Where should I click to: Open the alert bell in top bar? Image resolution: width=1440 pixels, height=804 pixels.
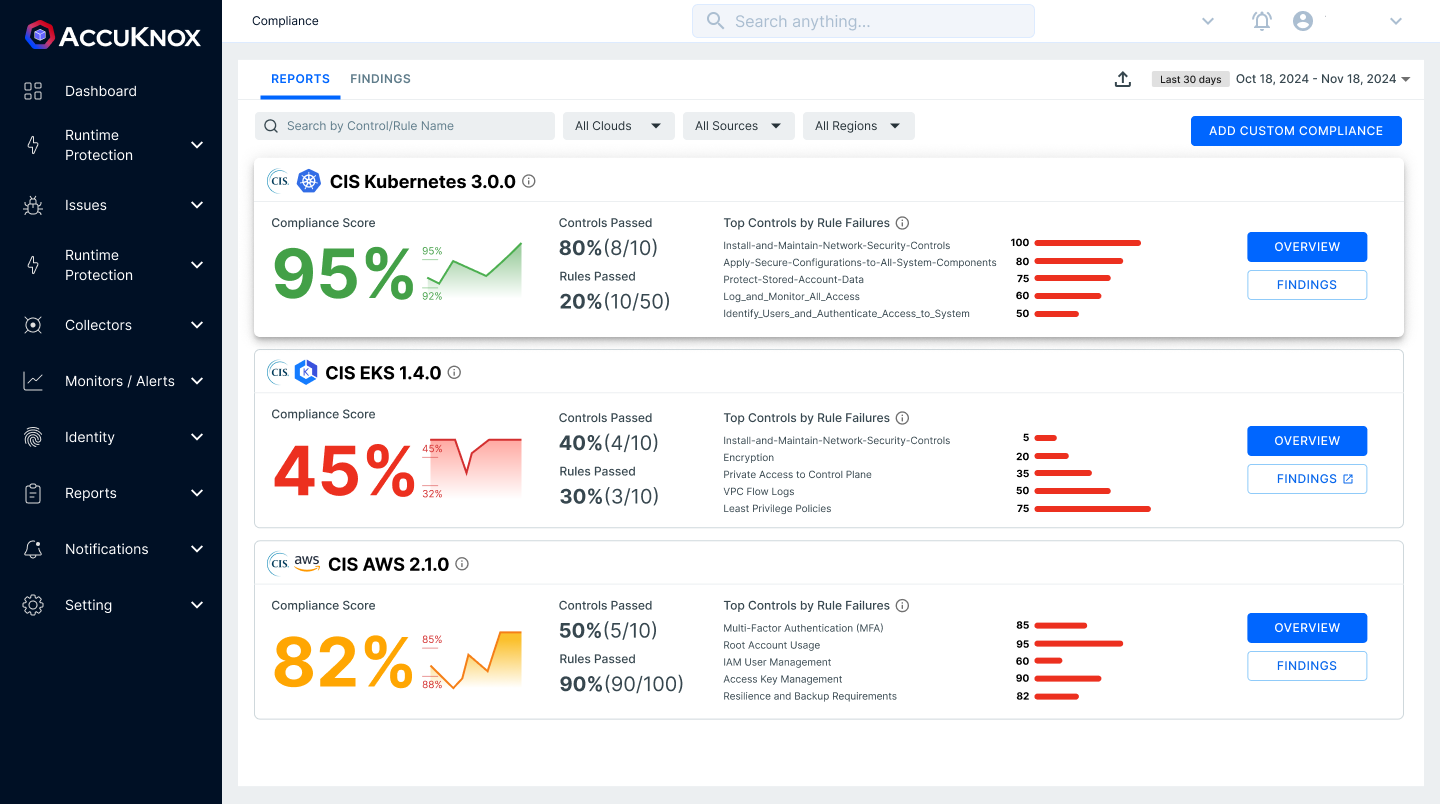click(x=1262, y=21)
